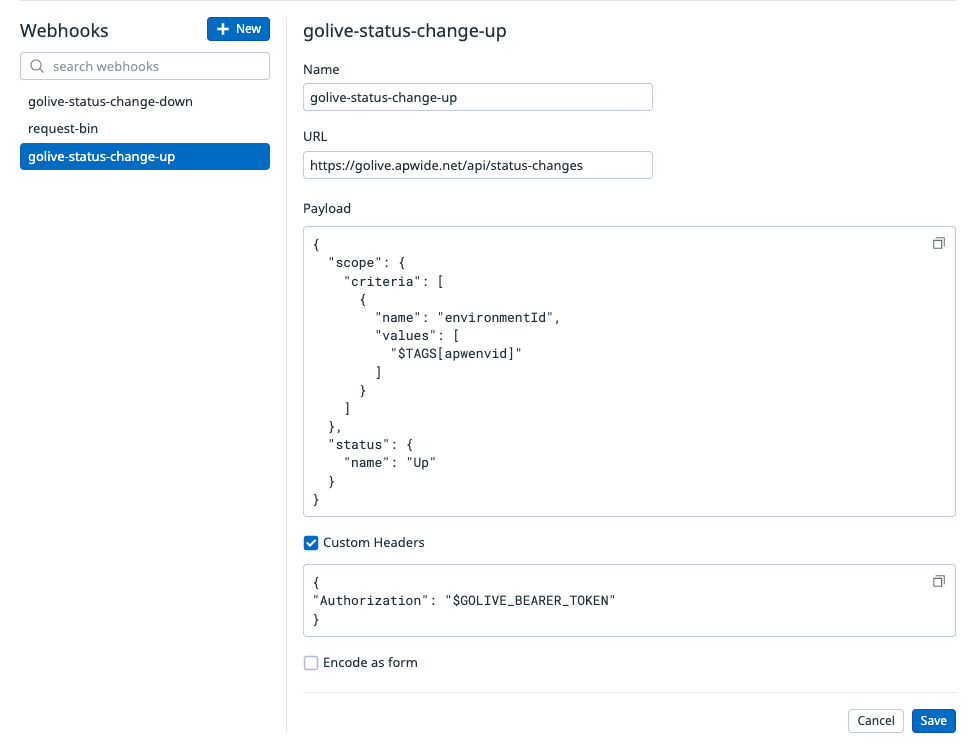Place cursor on "$TAGS[apwenvid]" in payload
The height and width of the screenshot is (754, 980).
[456, 354]
